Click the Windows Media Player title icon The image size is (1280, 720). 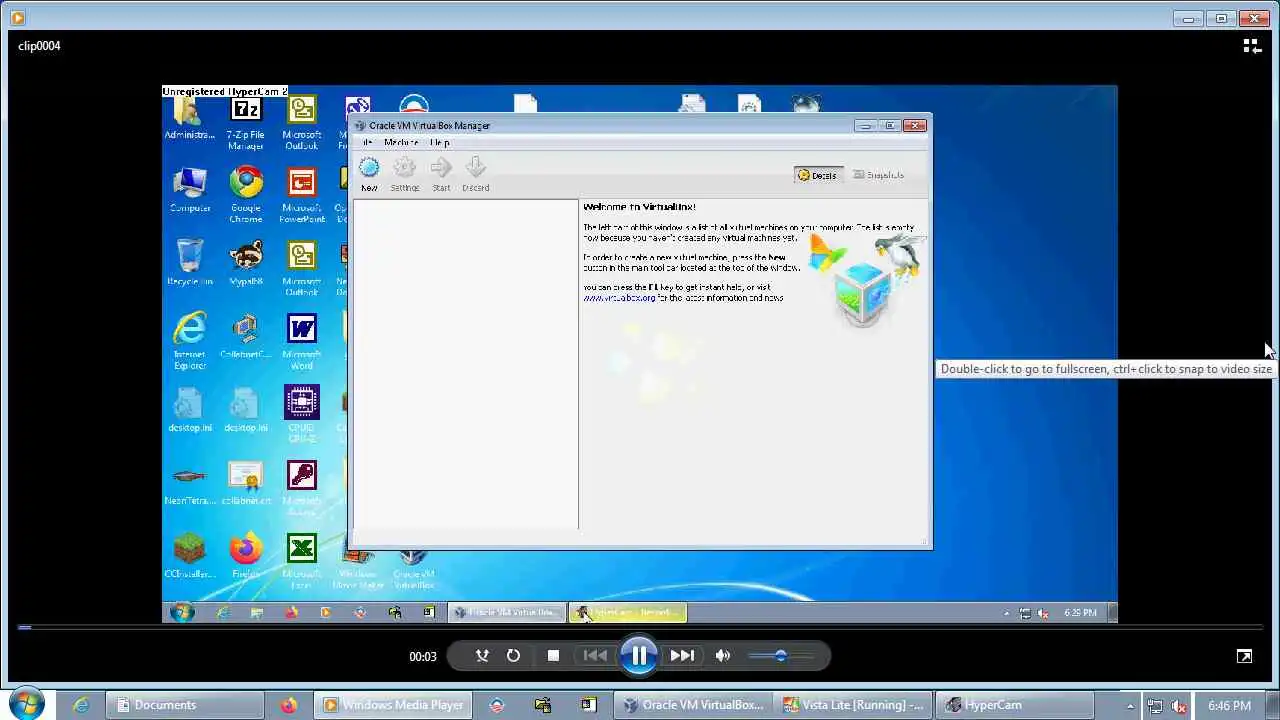[17, 17]
